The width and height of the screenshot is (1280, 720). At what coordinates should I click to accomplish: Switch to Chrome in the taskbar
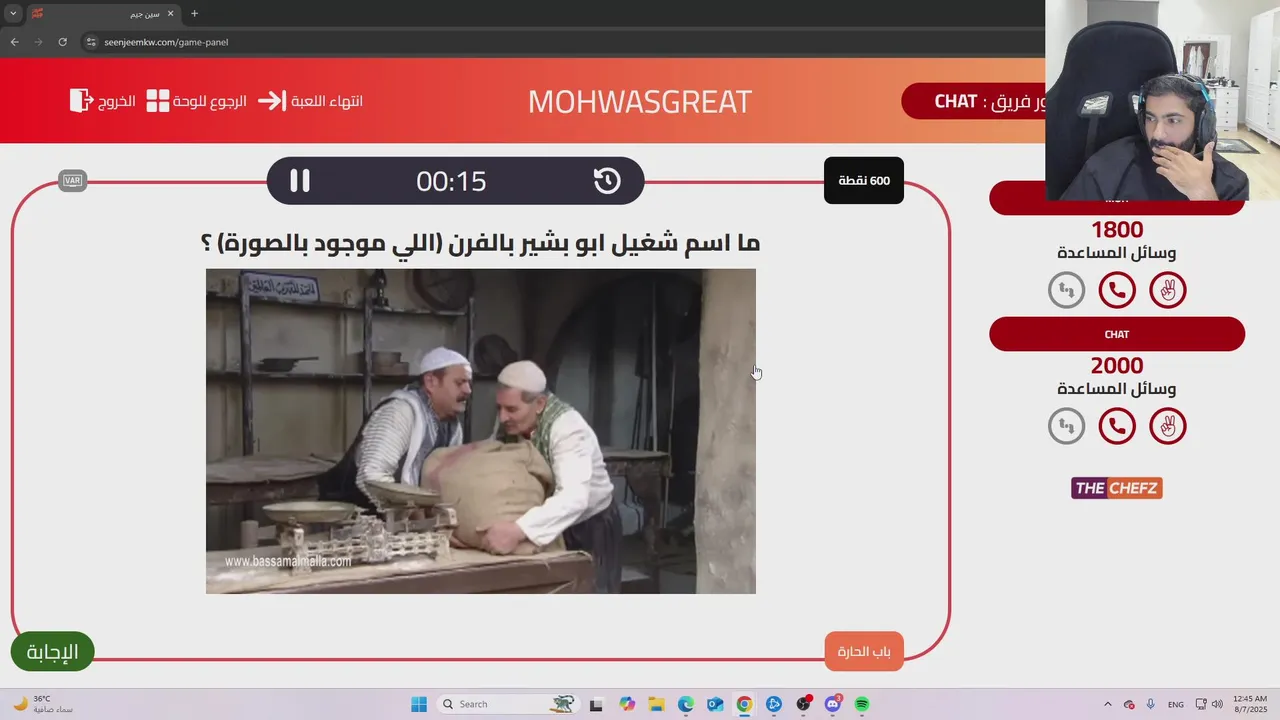coord(744,704)
